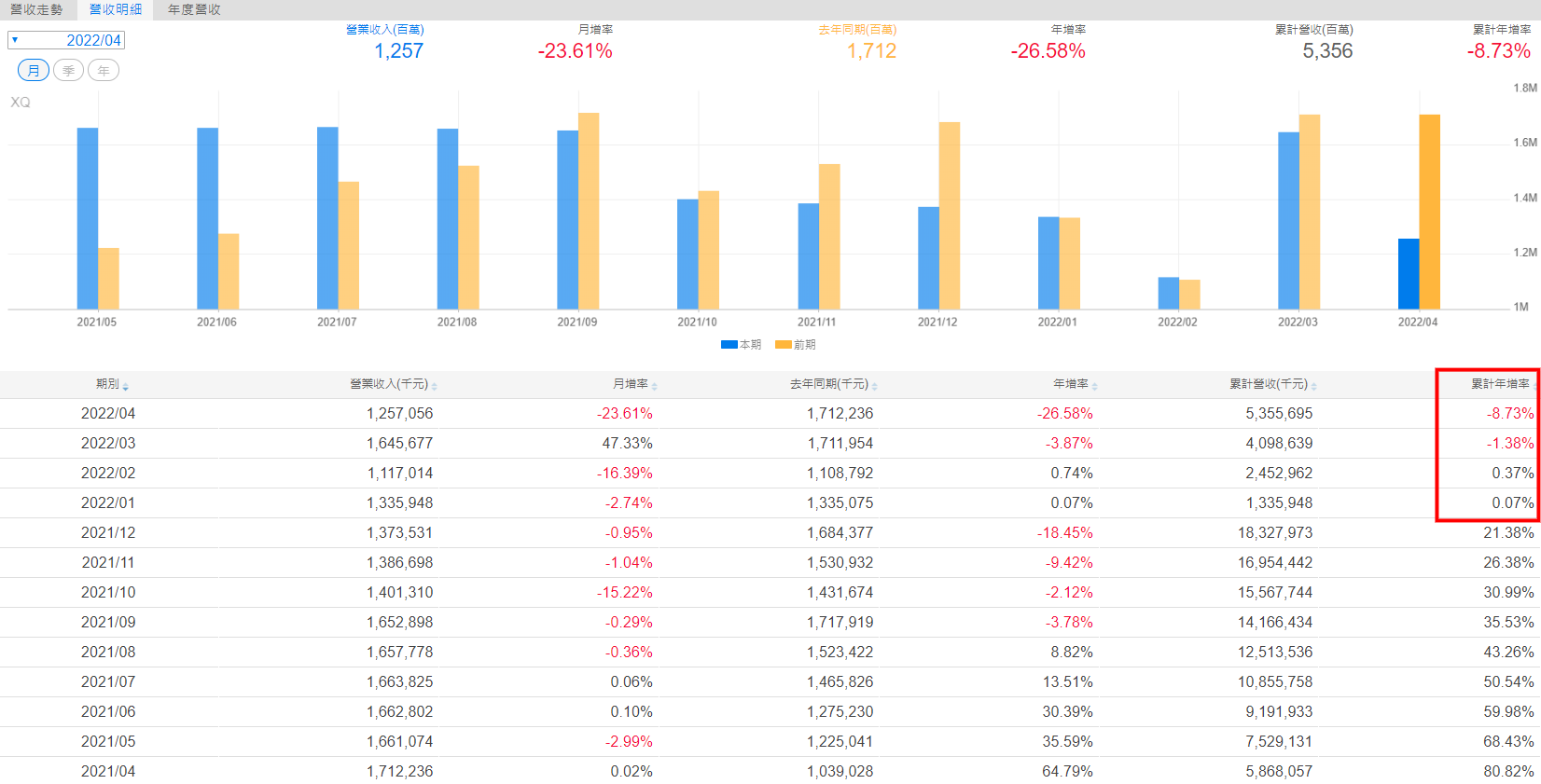This screenshot has height=784, width=1541.
Task: Select the 2021/06 table row period cell
Action: (108, 711)
